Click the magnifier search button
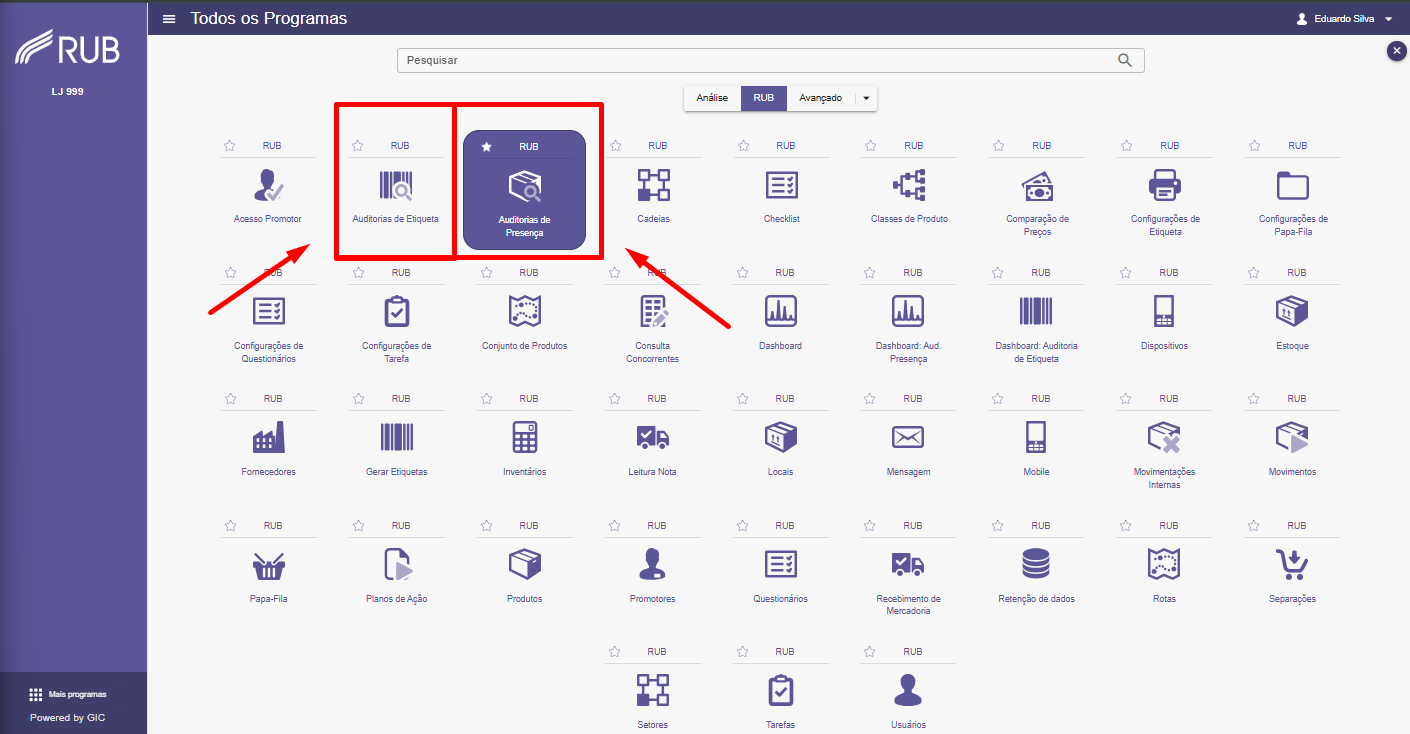Viewport: 1410px width, 734px height. tap(1125, 60)
